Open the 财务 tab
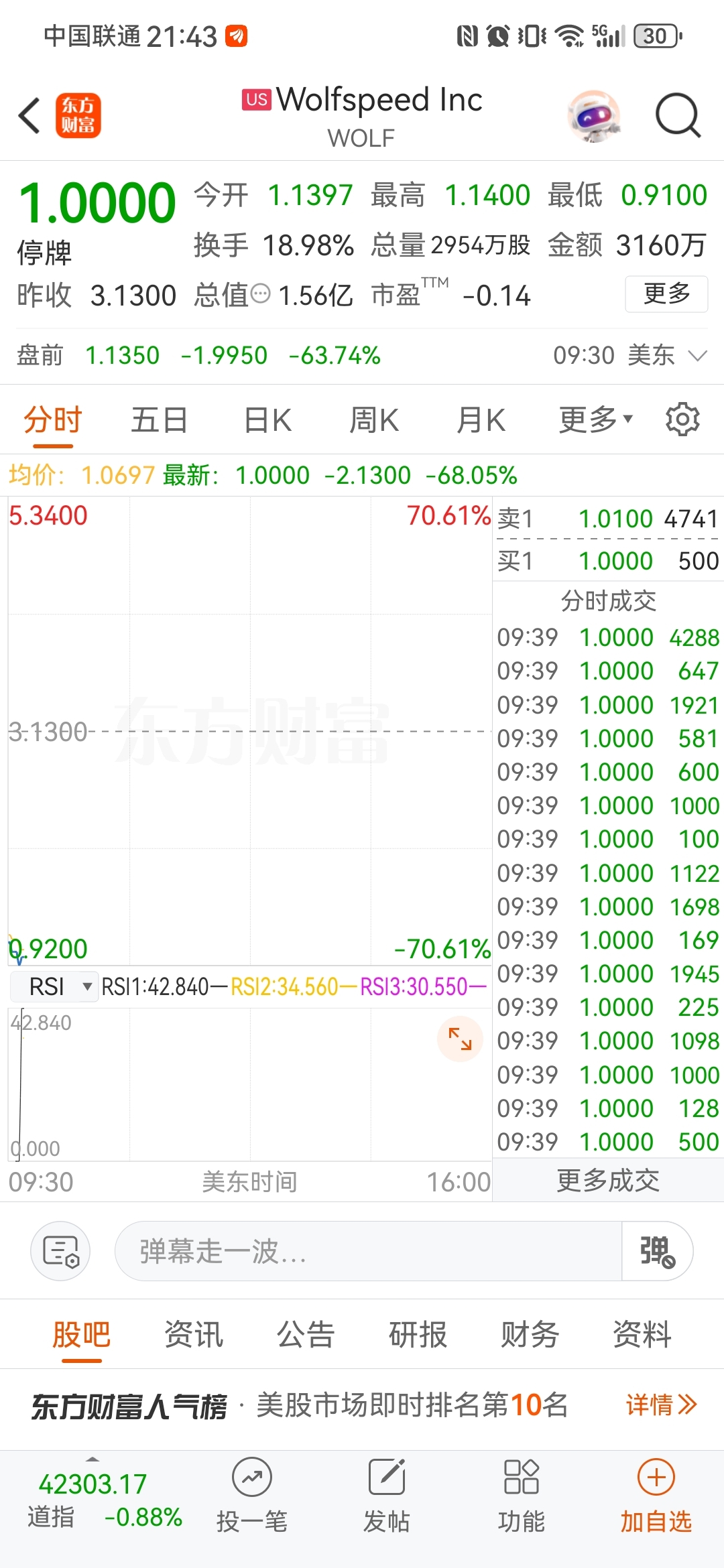This screenshot has height=1568, width=724. tap(530, 1335)
